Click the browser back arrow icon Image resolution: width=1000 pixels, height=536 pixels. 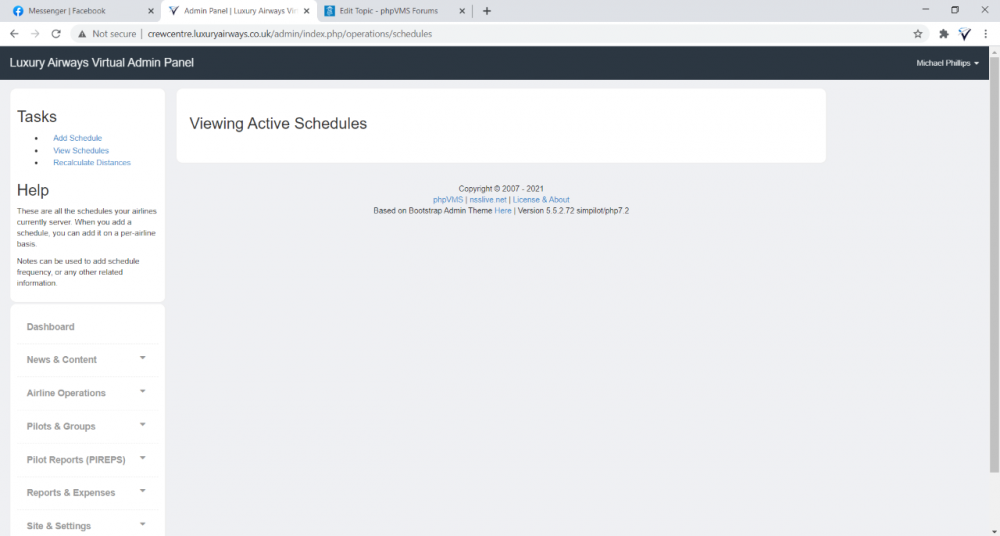[x=14, y=33]
